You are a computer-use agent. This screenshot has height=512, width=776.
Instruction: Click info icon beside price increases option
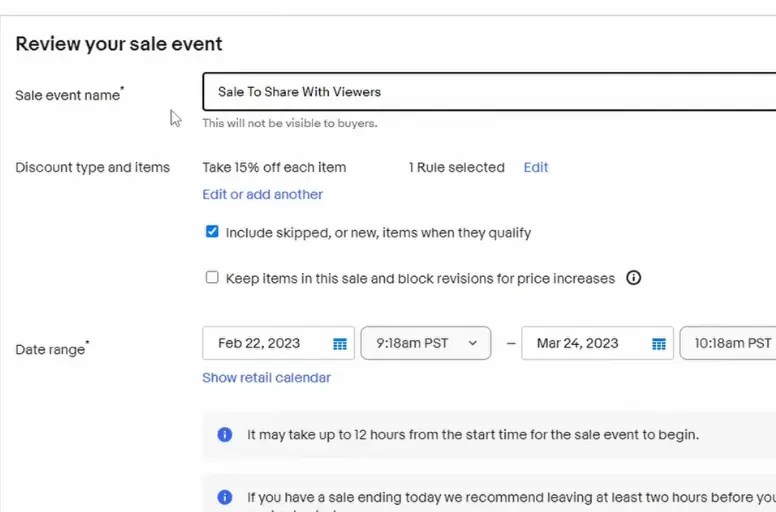tap(633, 278)
